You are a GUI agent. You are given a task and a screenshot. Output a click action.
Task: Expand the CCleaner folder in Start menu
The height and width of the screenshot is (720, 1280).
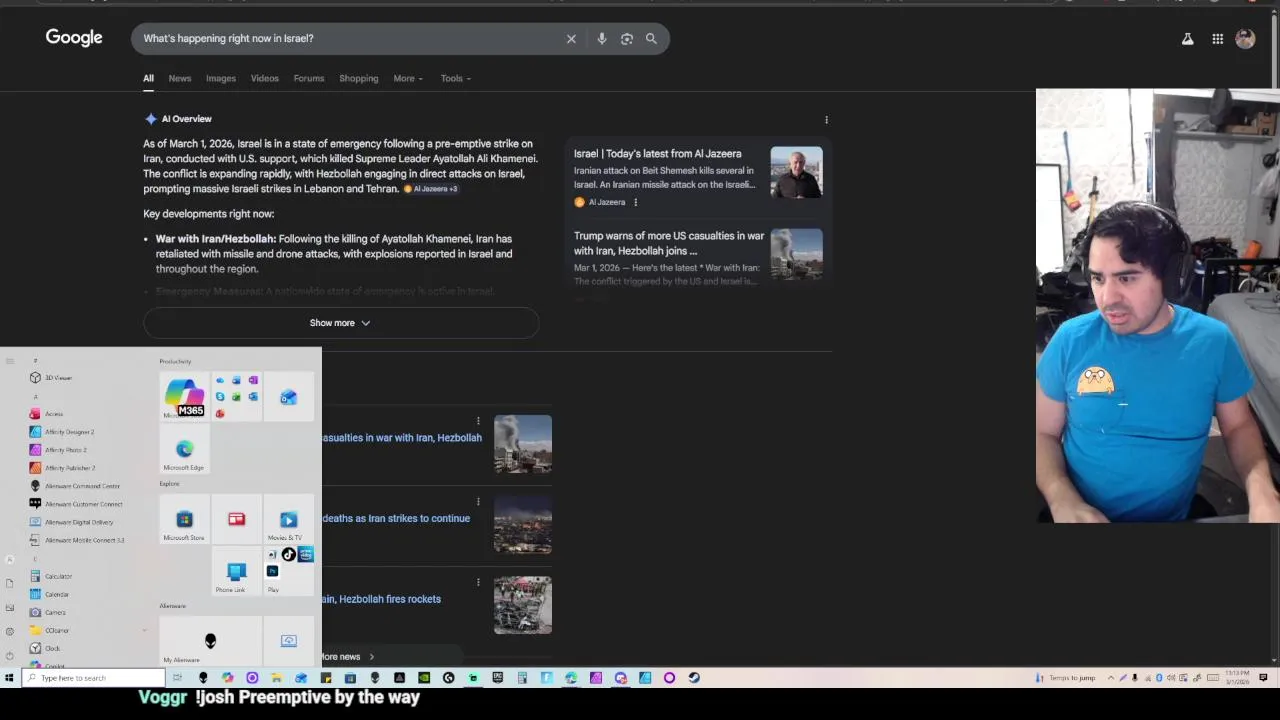pyautogui.click(x=88, y=631)
